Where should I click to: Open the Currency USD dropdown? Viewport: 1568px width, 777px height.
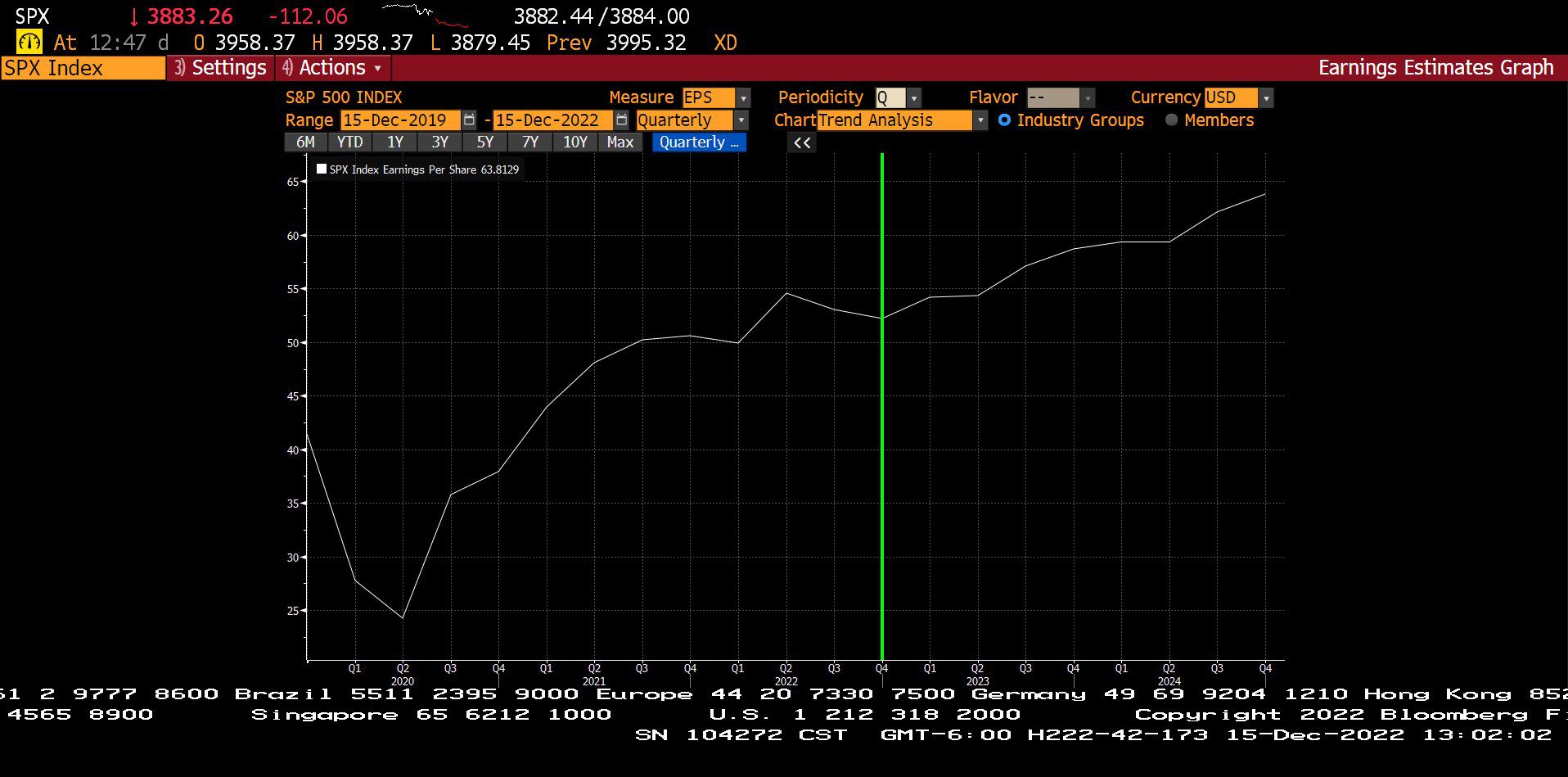click(x=1266, y=97)
